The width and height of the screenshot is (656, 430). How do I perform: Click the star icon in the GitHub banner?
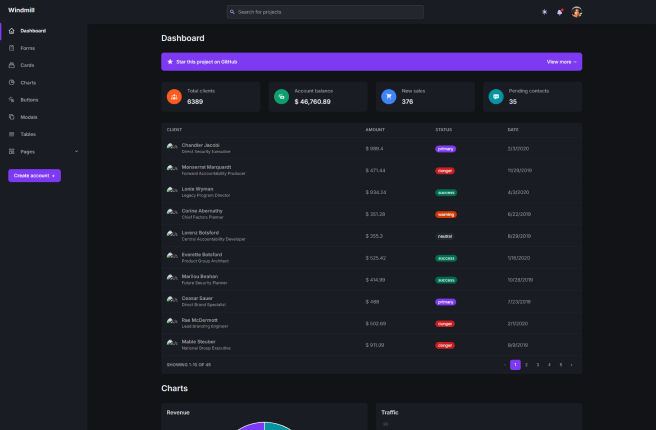point(170,62)
